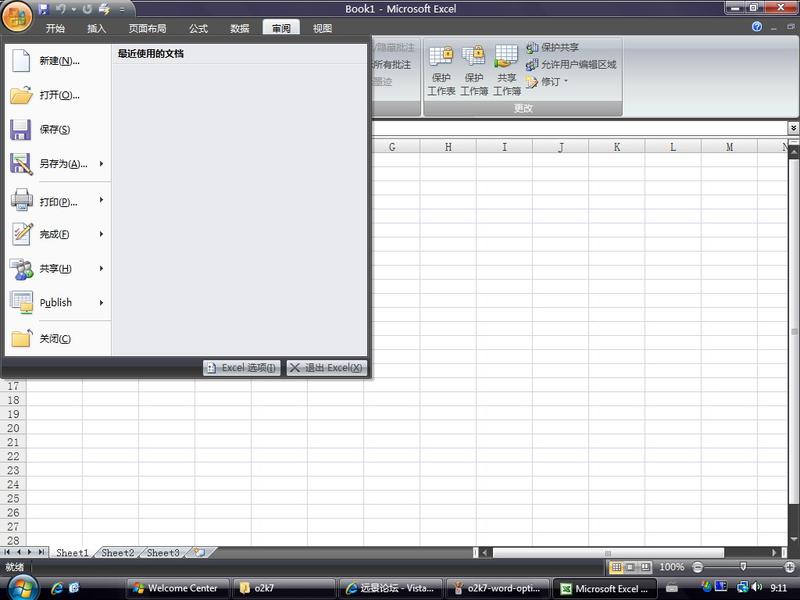Switch to Normal view status icon
This screenshot has height=600, width=800.
click(x=616, y=567)
